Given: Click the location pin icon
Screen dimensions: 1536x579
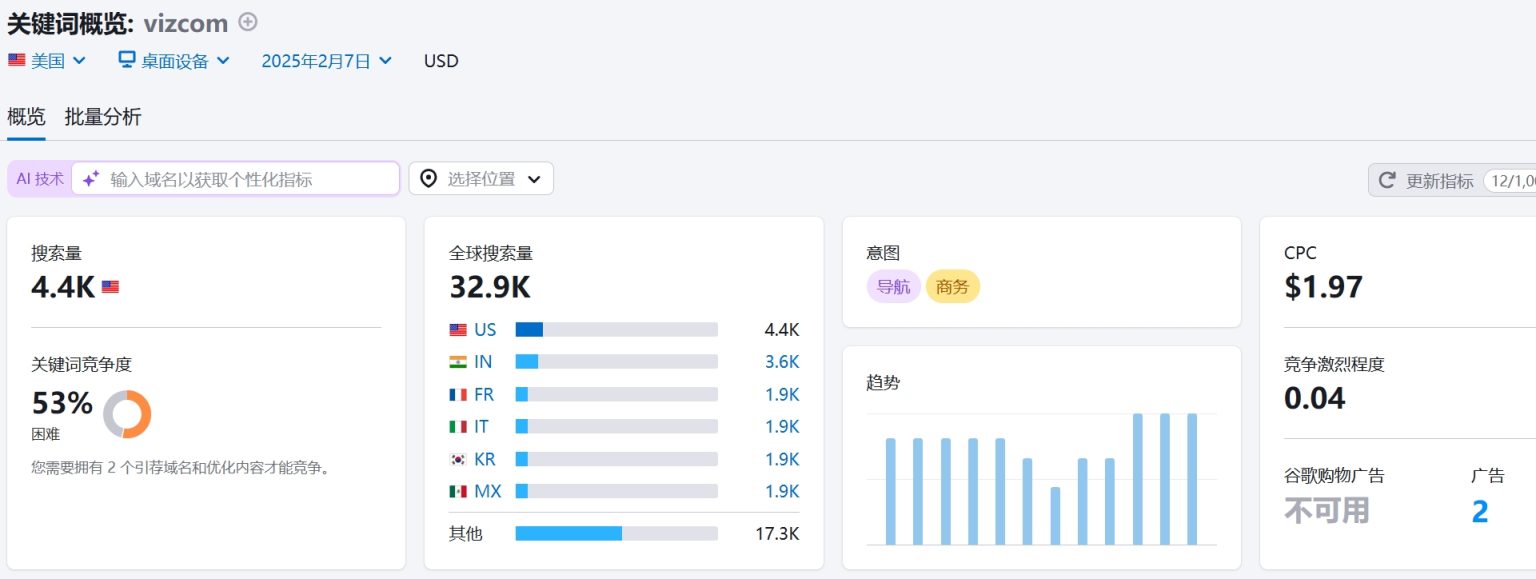Looking at the screenshot, I should coord(429,179).
